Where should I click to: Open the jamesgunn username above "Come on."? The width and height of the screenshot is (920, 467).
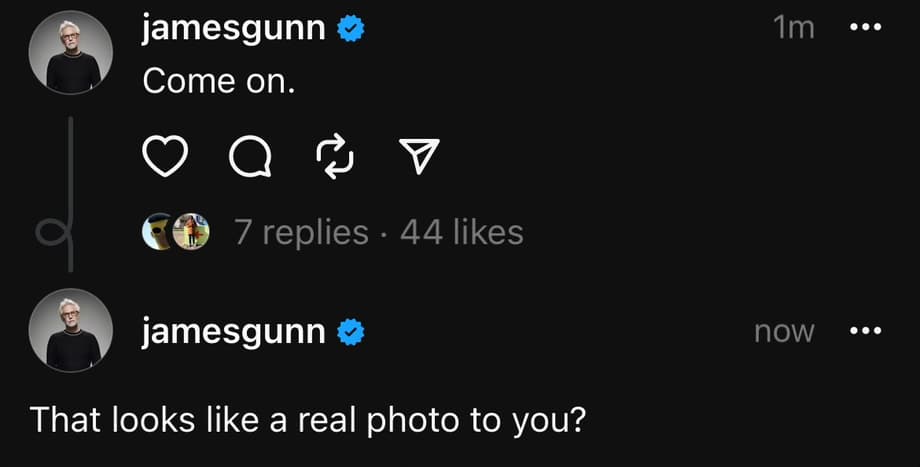point(234,29)
